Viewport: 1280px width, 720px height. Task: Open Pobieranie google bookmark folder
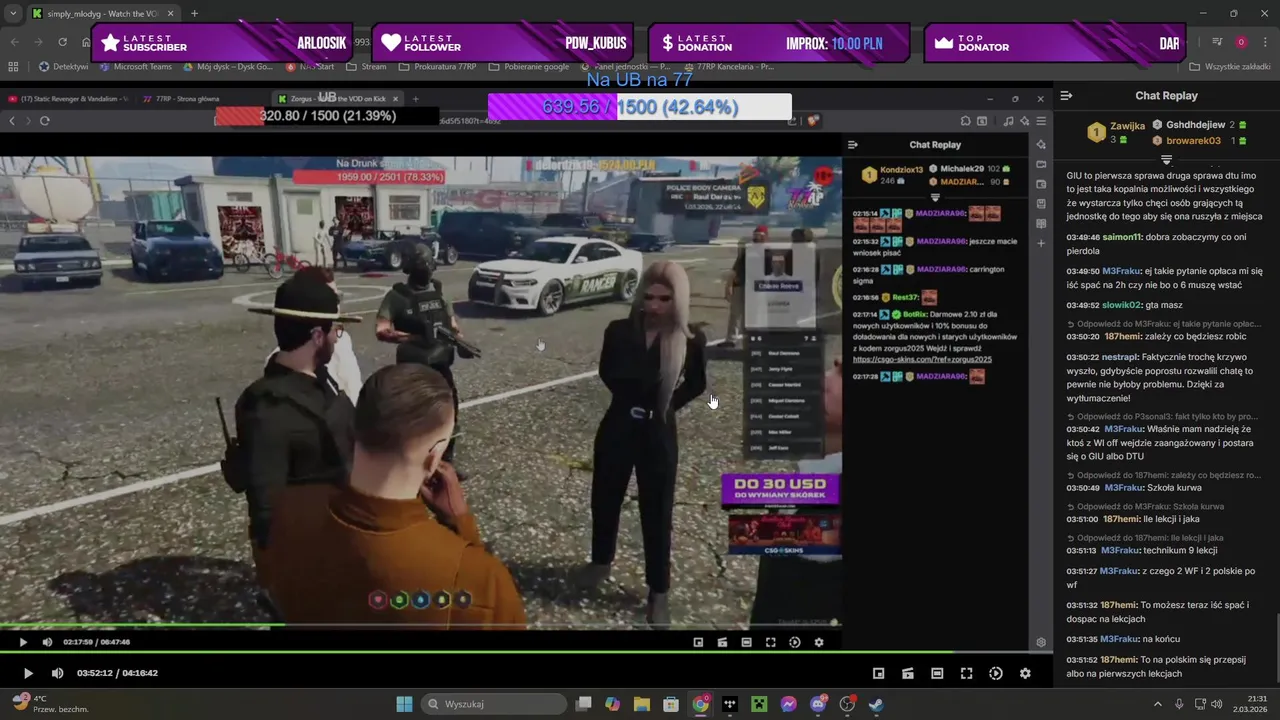pyautogui.click(x=529, y=67)
